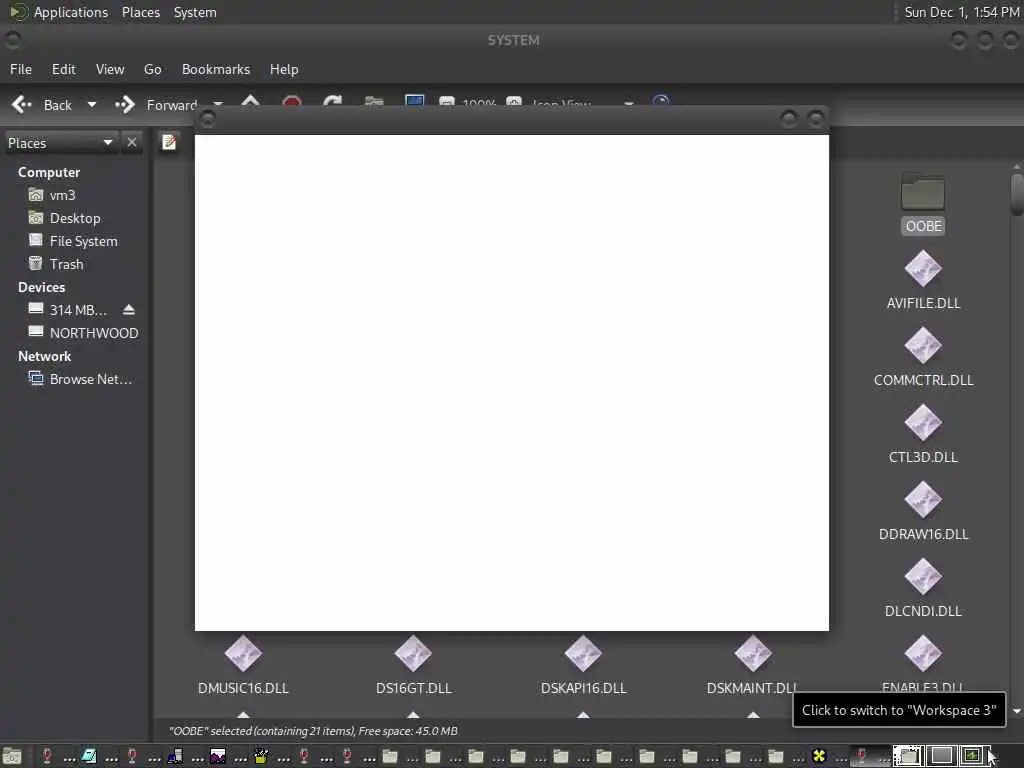The height and width of the screenshot is (768, 1024).
Task: Click the Back arrow button
Action: pos(42,104)
